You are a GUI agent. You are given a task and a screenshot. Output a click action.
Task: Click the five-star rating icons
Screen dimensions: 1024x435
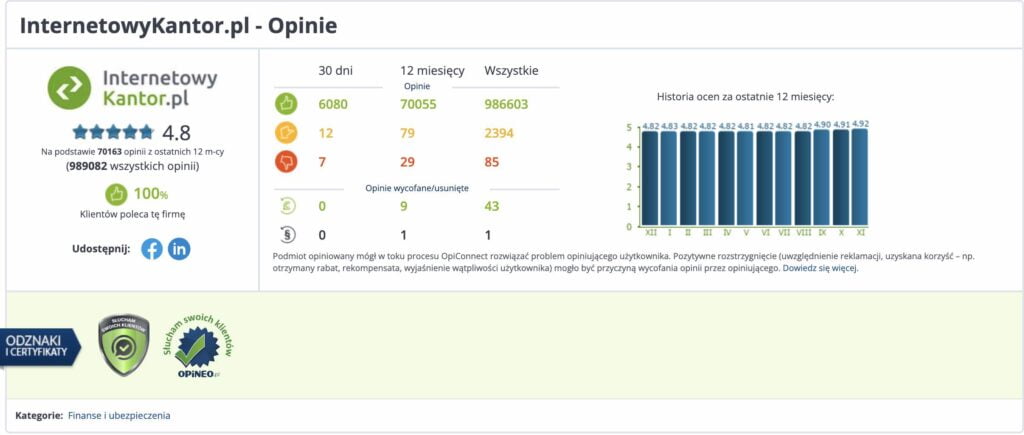click(113, 133)
